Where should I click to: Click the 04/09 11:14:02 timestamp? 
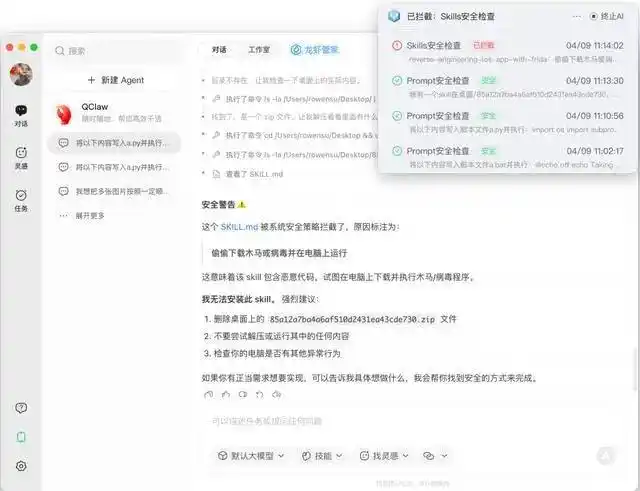tap(595, 45)
